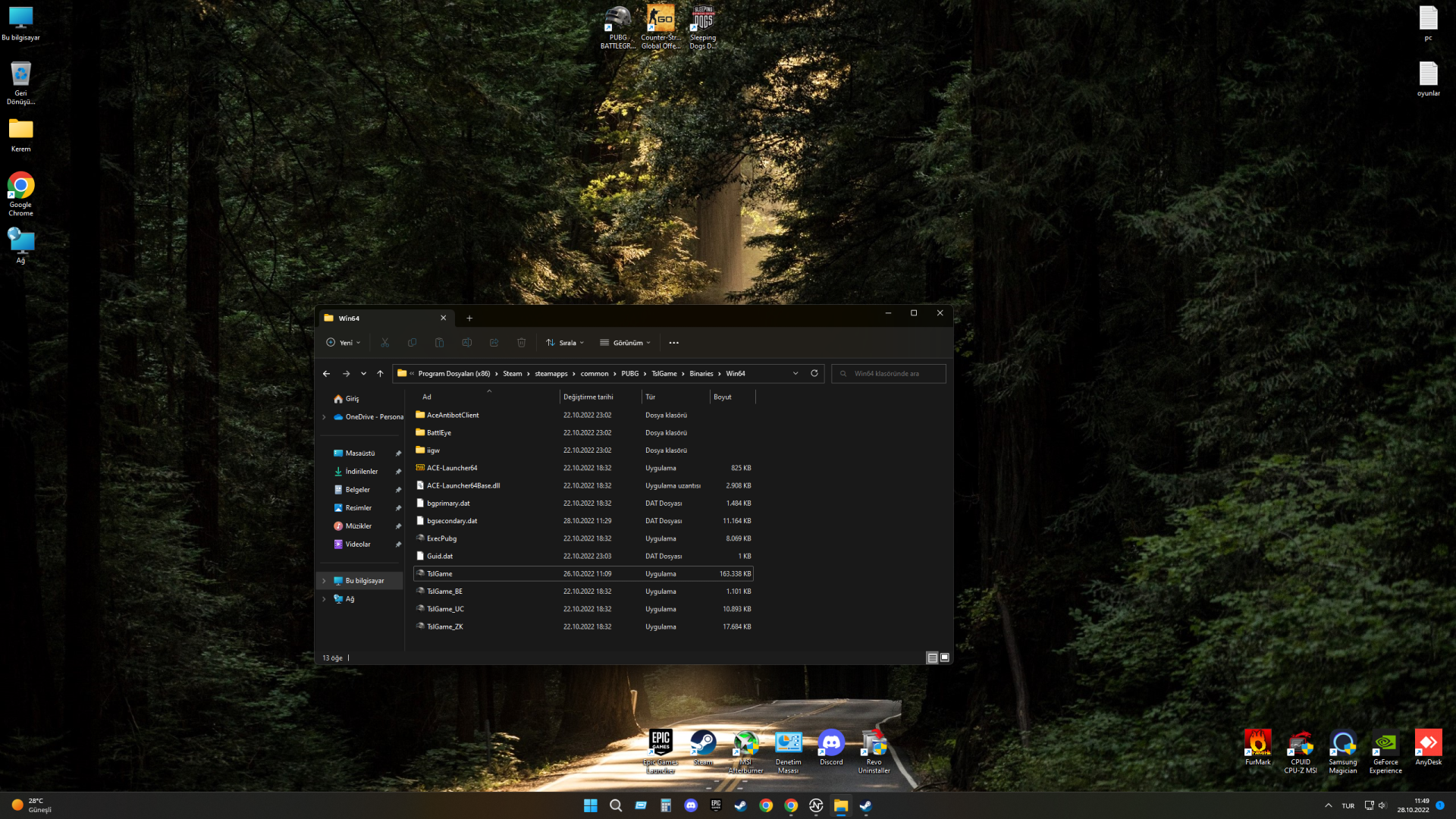Add a new tab with plus button
The height and width of the screenshot is (819, 1456).
click(x=469, y=318)
